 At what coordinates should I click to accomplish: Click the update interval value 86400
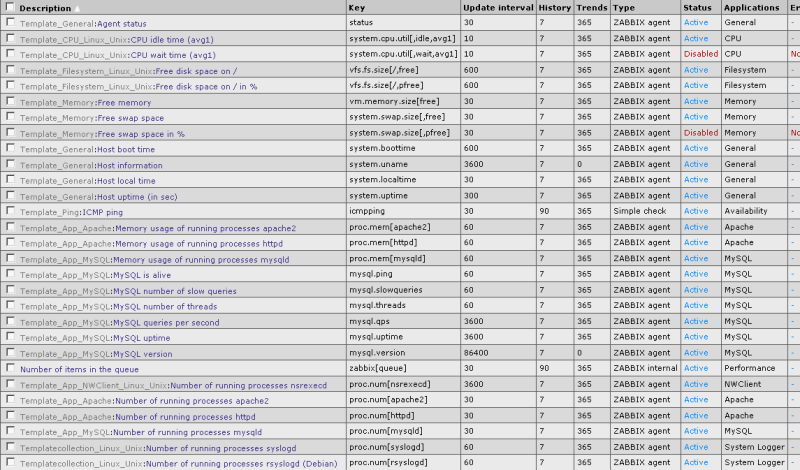(x=476, y=353)
